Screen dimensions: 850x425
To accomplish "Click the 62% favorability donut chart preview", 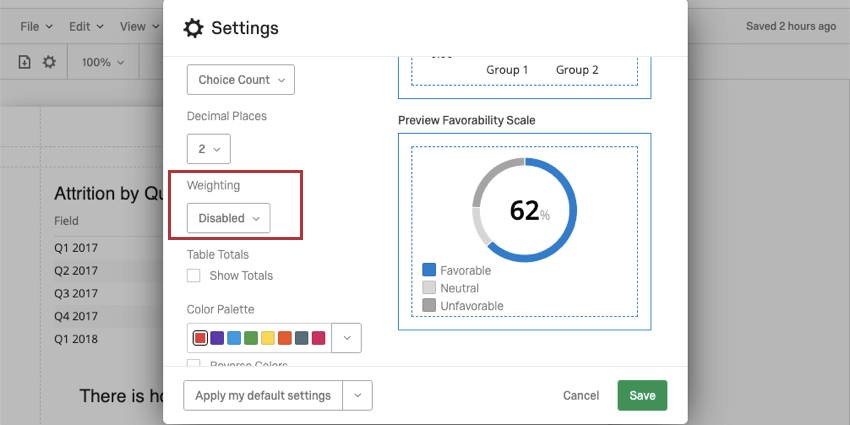I will [x=524, y=210].
